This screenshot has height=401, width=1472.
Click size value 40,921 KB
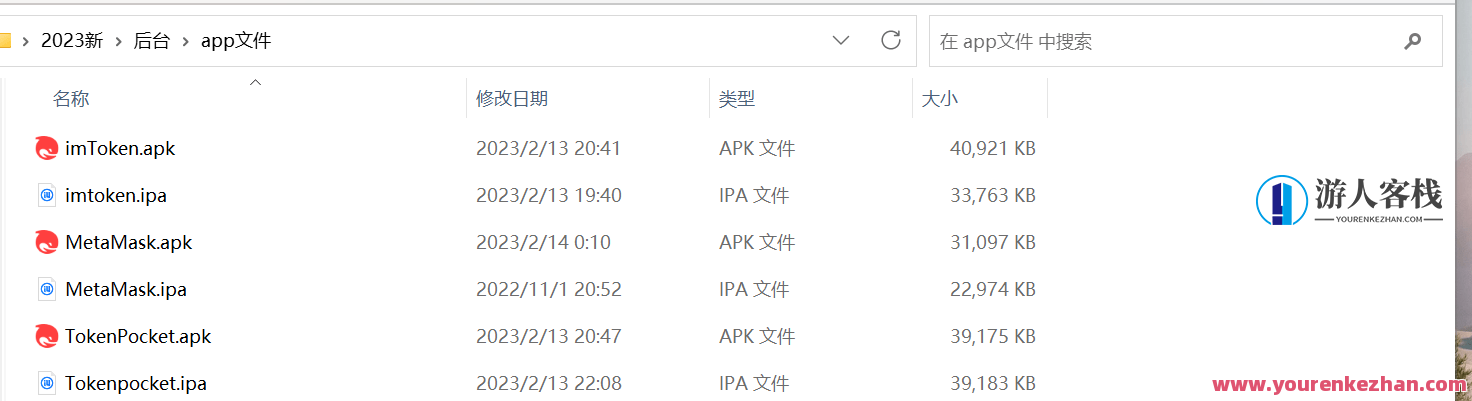click(992, 148)
